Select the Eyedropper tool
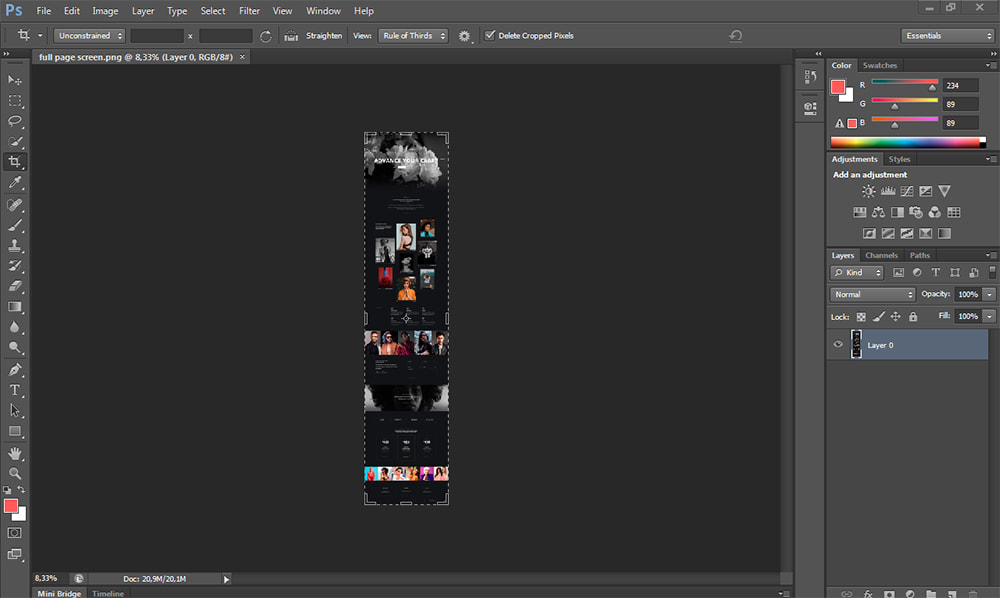Screen dimensions: 1000x598 coord(15,183)
